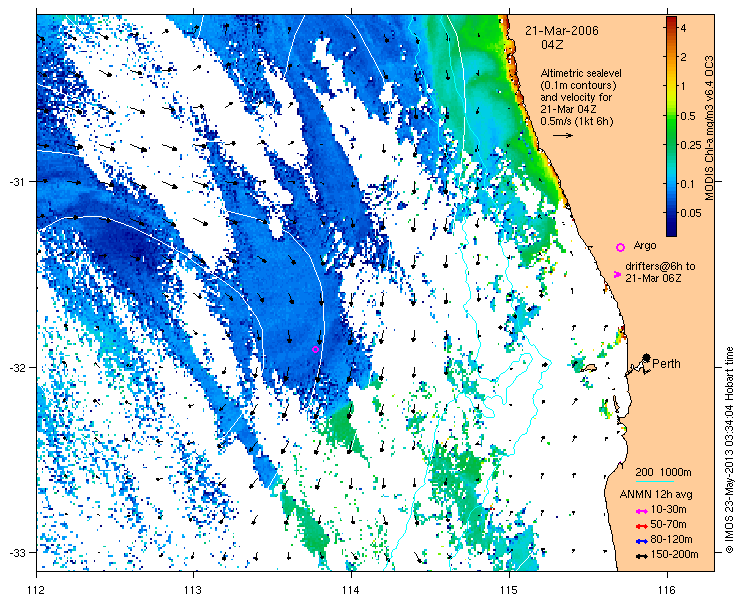
Task: Click the '50-70m' depth label
Action: (668, 524)
